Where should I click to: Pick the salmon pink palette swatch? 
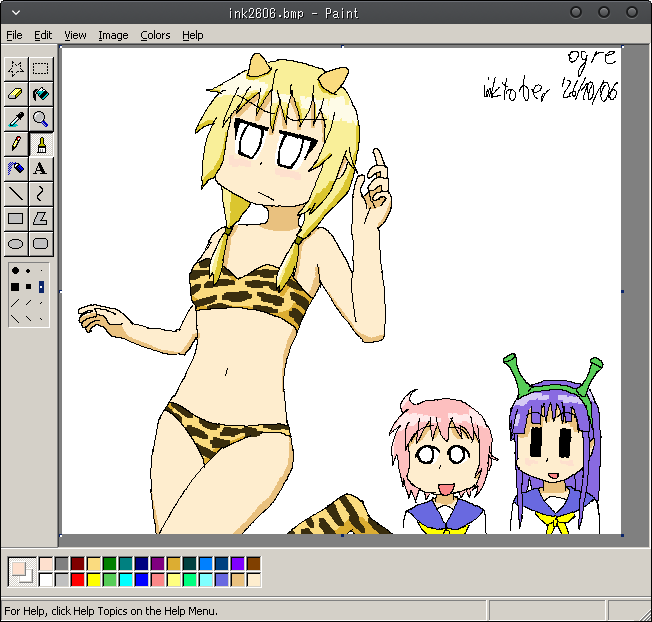coord(158,580)
